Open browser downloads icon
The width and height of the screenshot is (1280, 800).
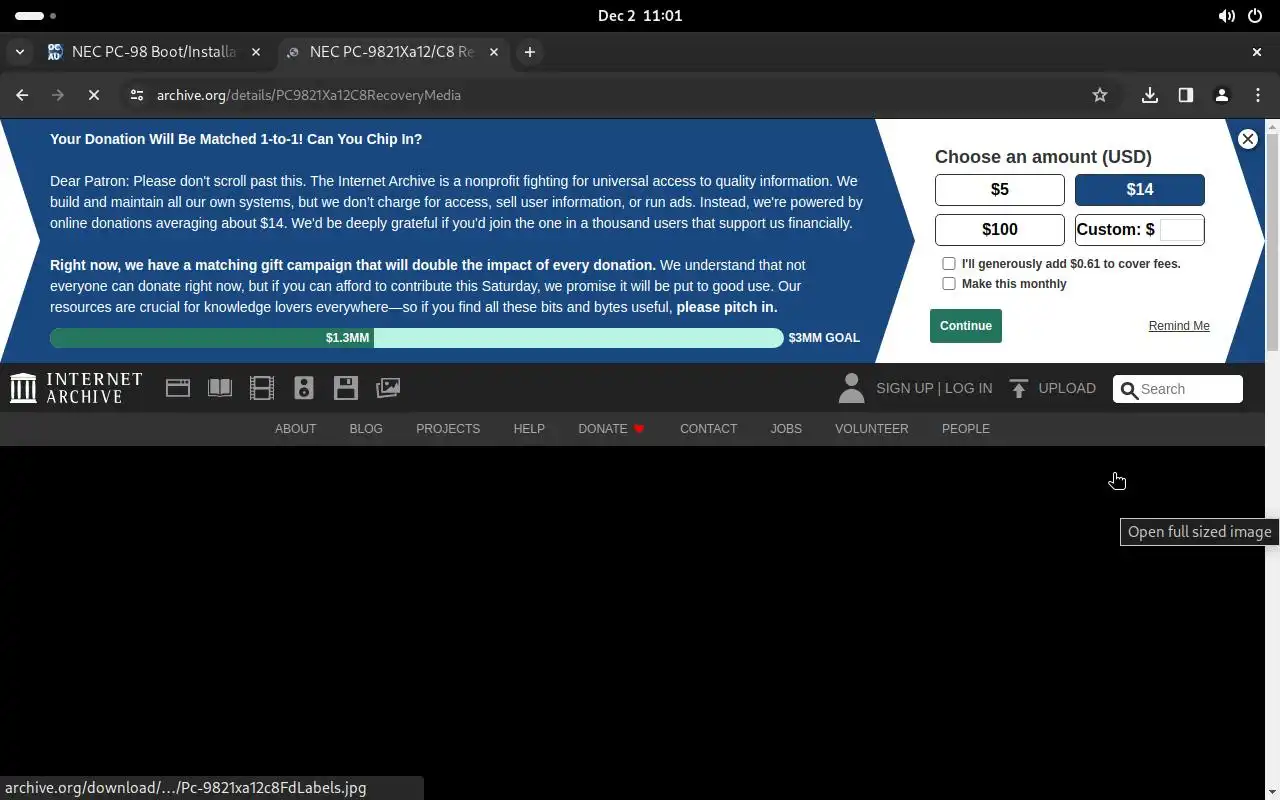click(1150, 95)
